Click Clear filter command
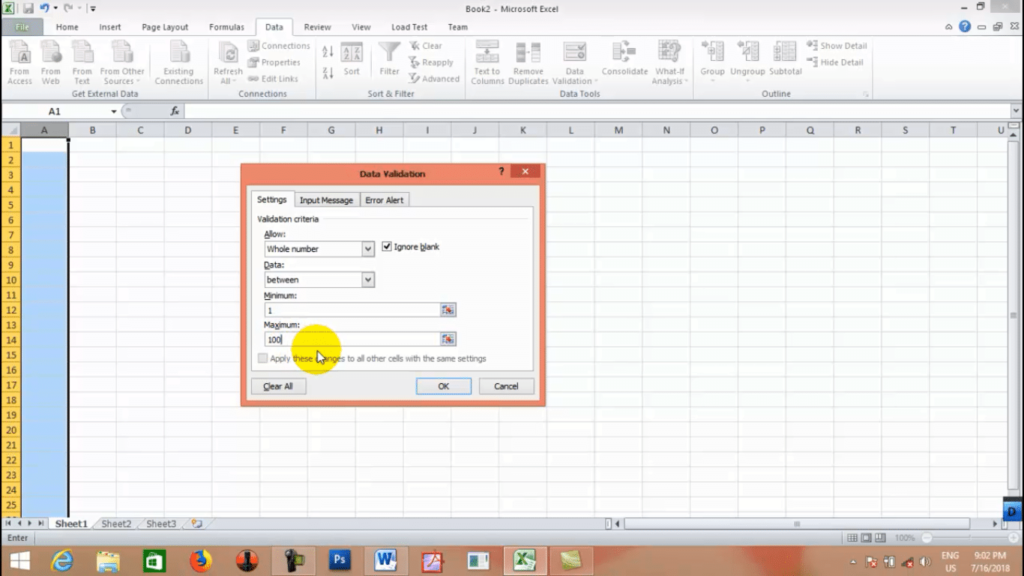 click(426, 46)
